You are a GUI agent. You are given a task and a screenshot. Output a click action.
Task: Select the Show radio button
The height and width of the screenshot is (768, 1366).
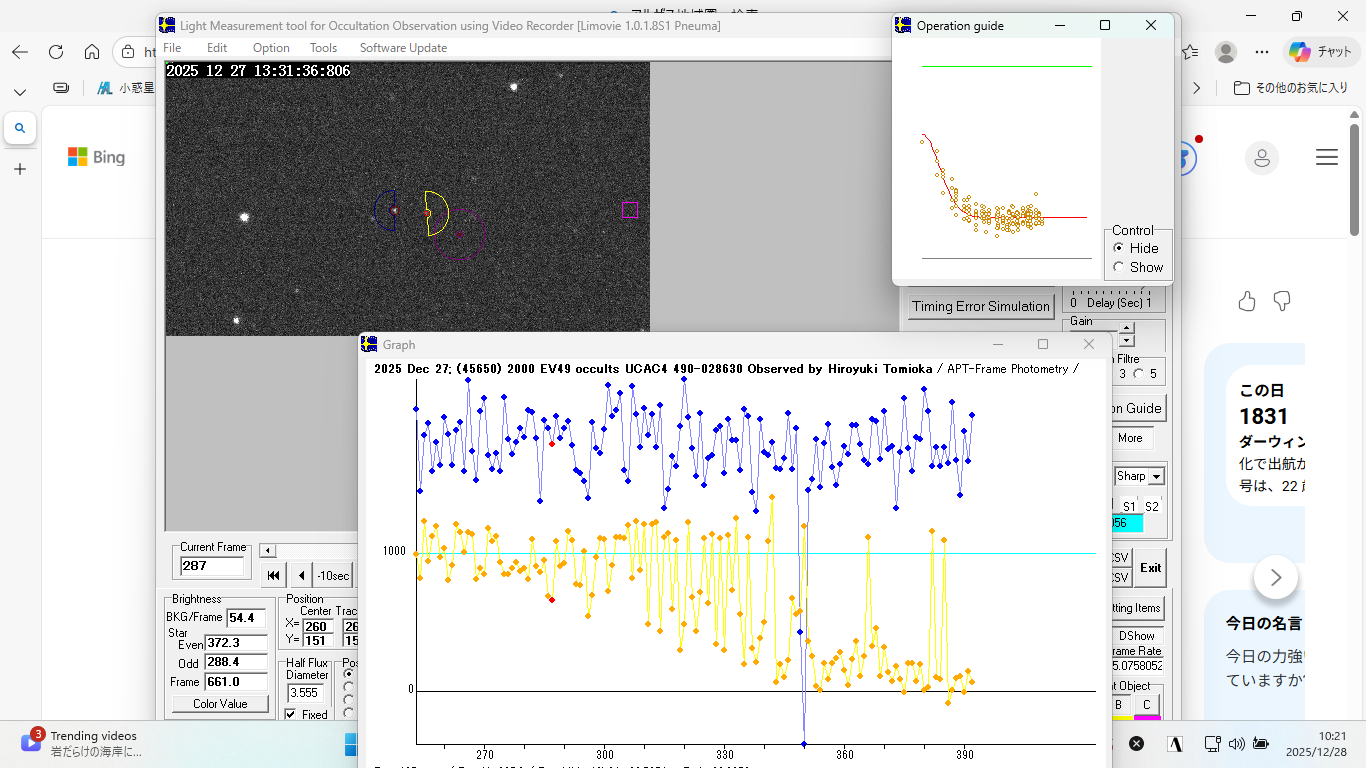pos(1119,267)
